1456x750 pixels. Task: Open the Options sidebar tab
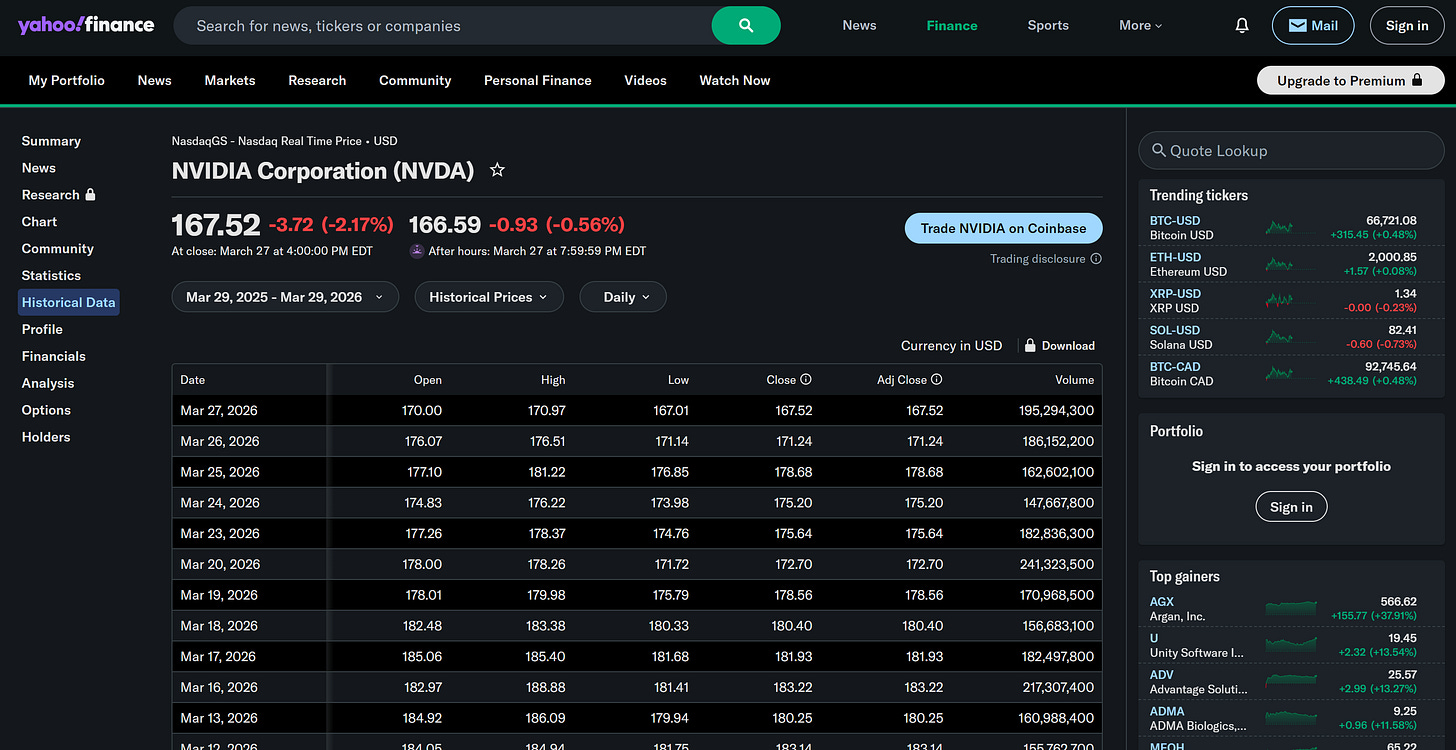[46, 410]
